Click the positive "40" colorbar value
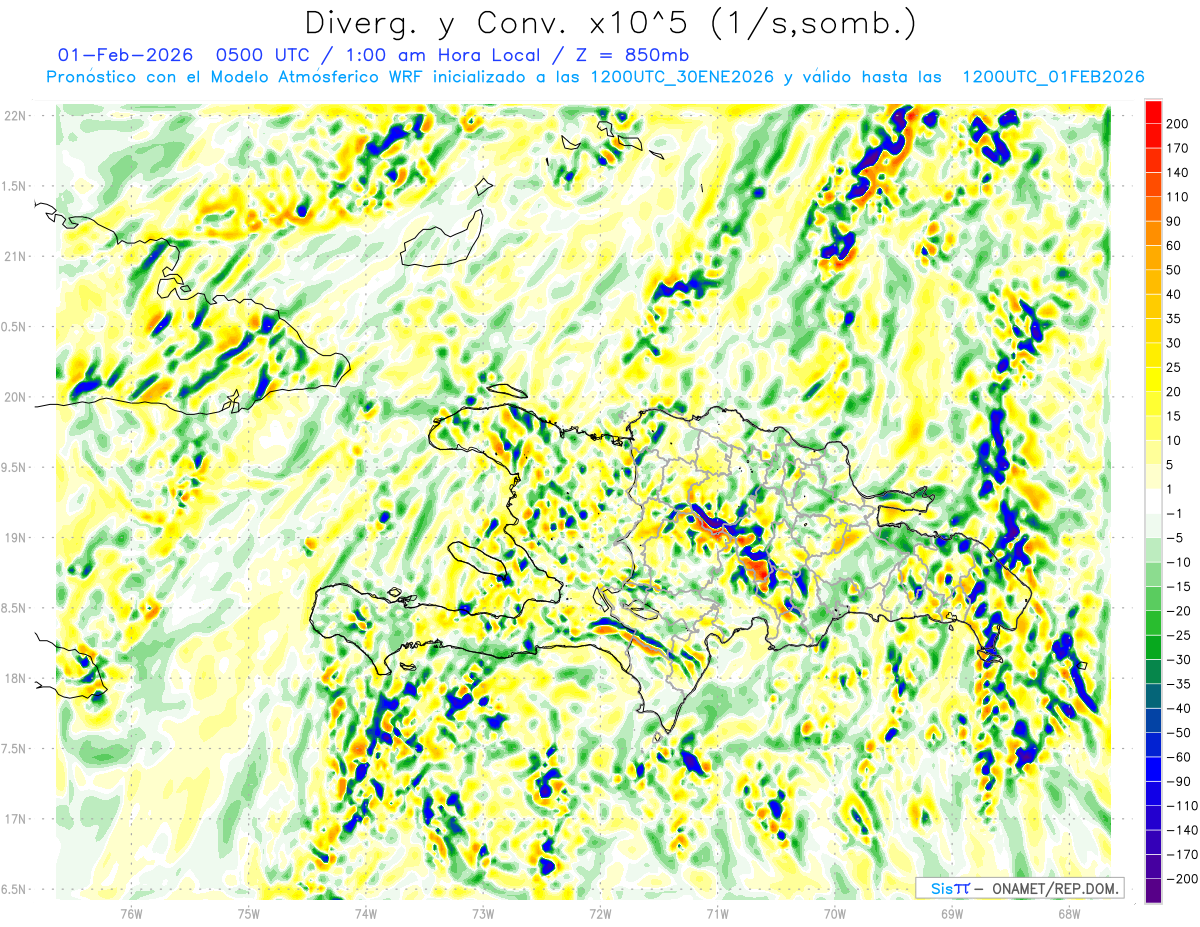This screenshot has height=927, width=1200. tap(1175, 294)
